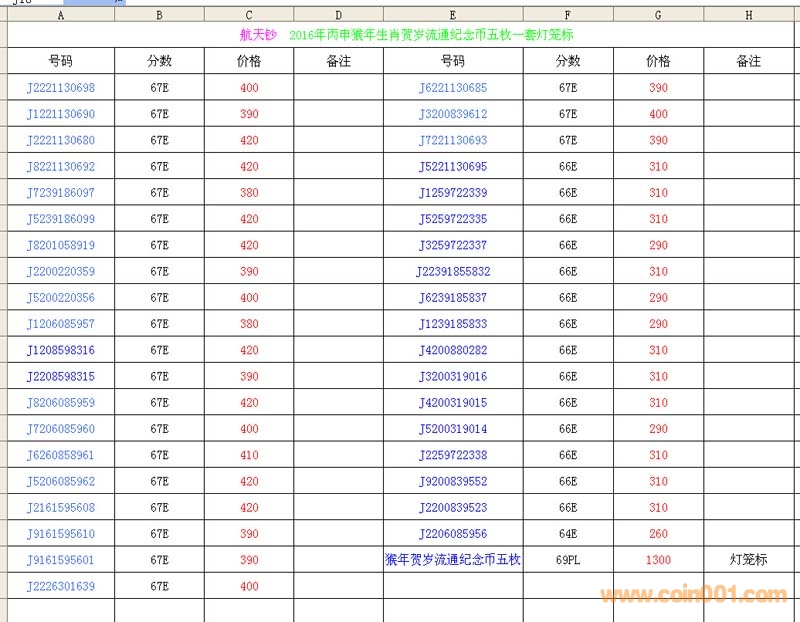Select column H header
Viewport: 800px width, 622px height.
point(748,15)
